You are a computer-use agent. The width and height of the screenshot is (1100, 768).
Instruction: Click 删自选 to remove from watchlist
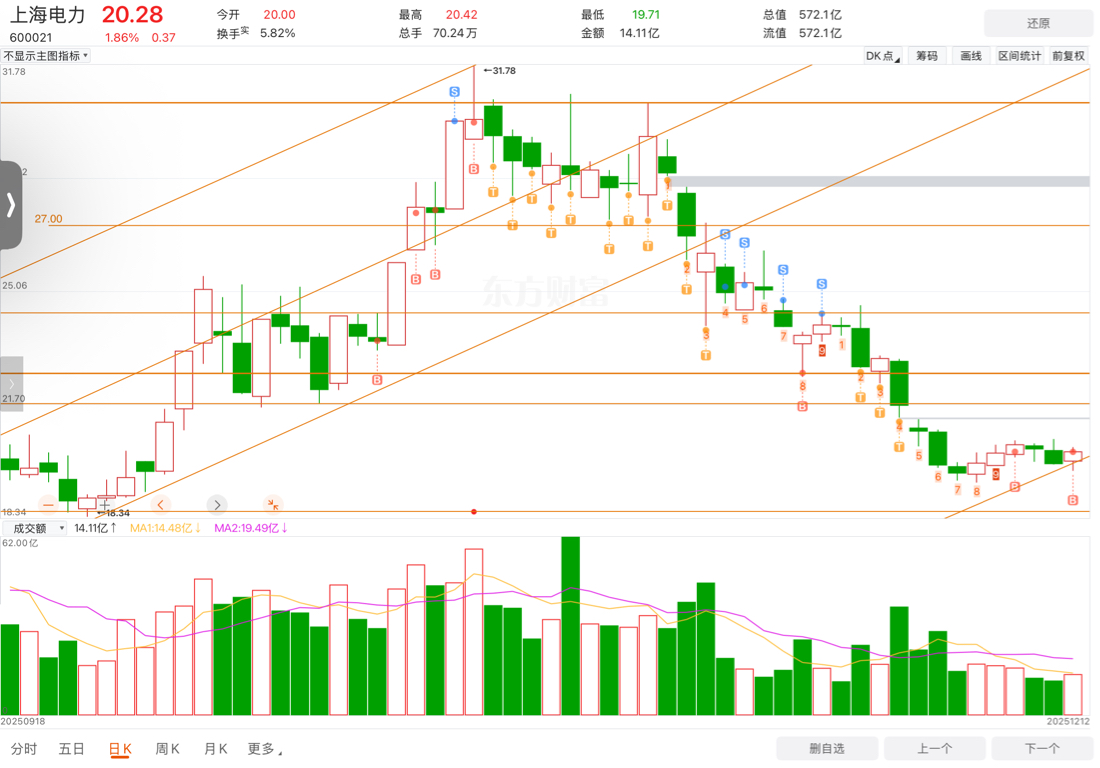pyautogui.click(x=827, y=748)
